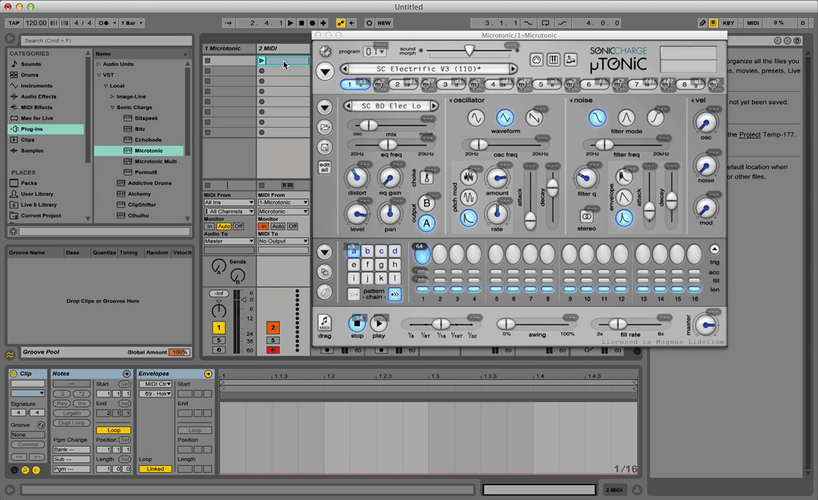Screen dimensions: 818x500
Task: Select the Permut8 plug-in entry
Action: point(146,172)
